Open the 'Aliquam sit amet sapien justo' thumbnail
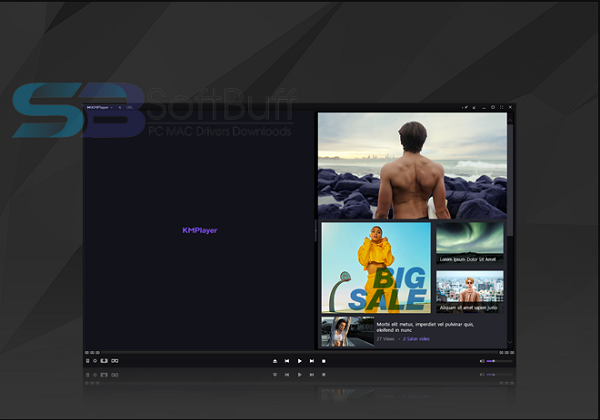This screenshot has width=600, height=420. (x=470, y=291)
